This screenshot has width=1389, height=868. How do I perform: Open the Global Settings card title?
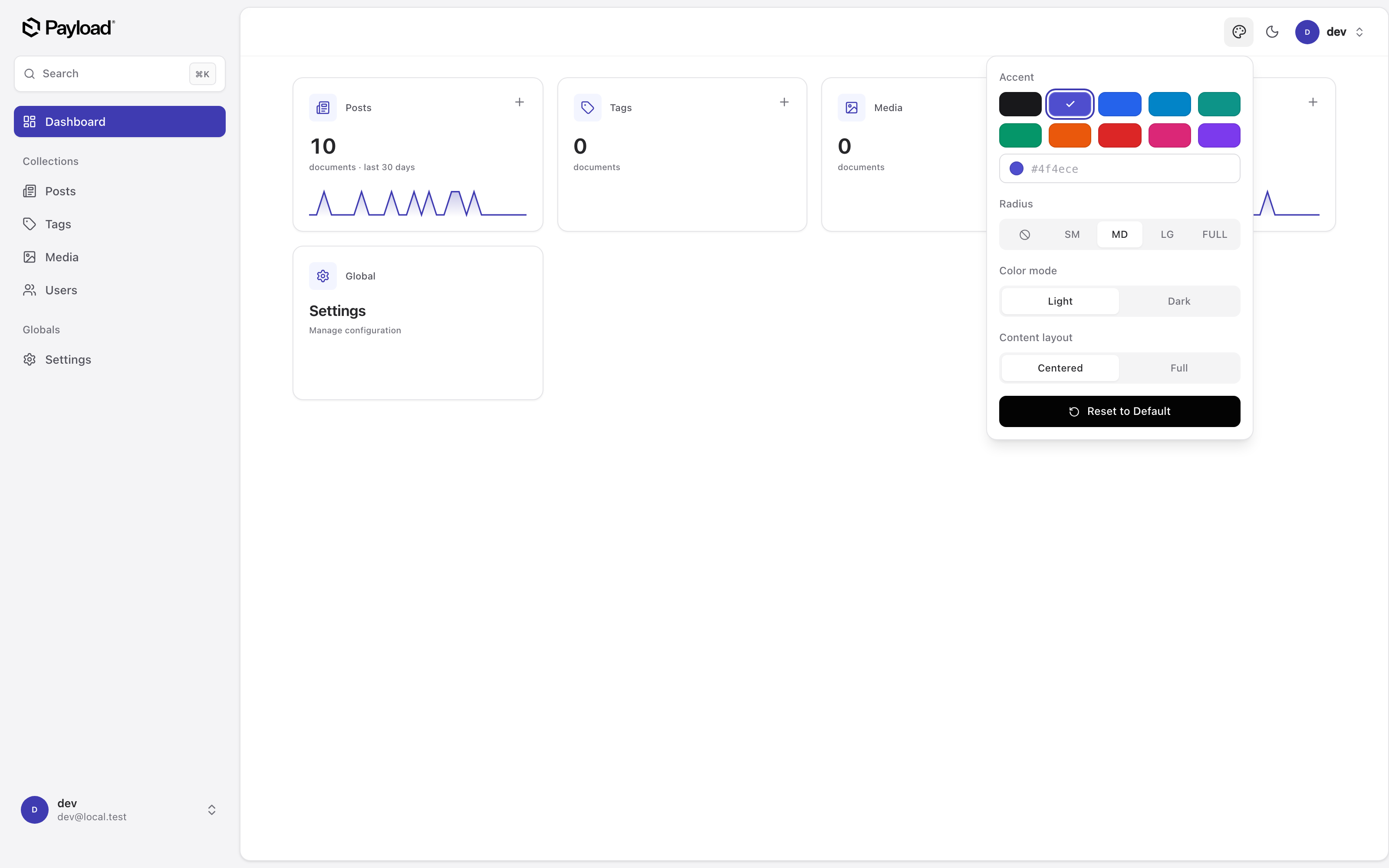[337, 311]
